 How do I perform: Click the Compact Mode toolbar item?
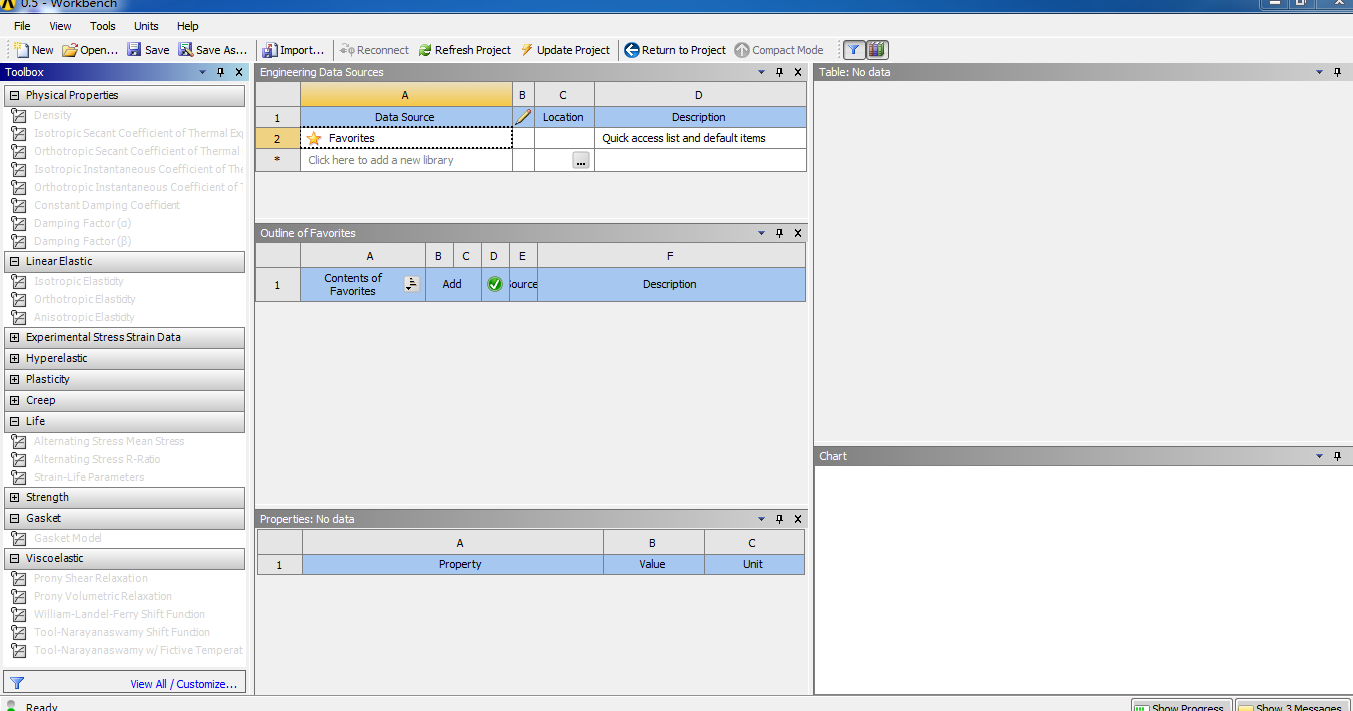pyautogui.click(x=779, y=50)
